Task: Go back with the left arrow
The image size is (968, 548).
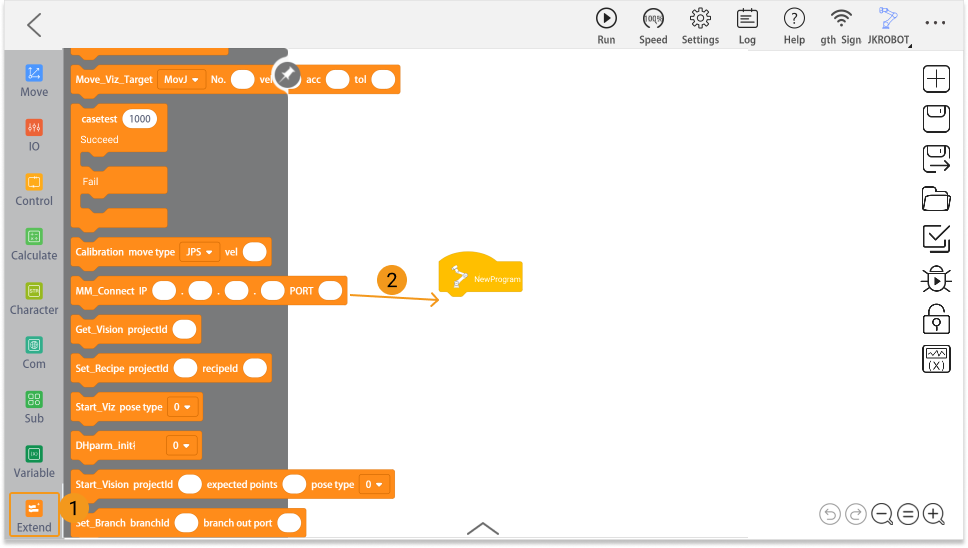Action: coord(35,25)
